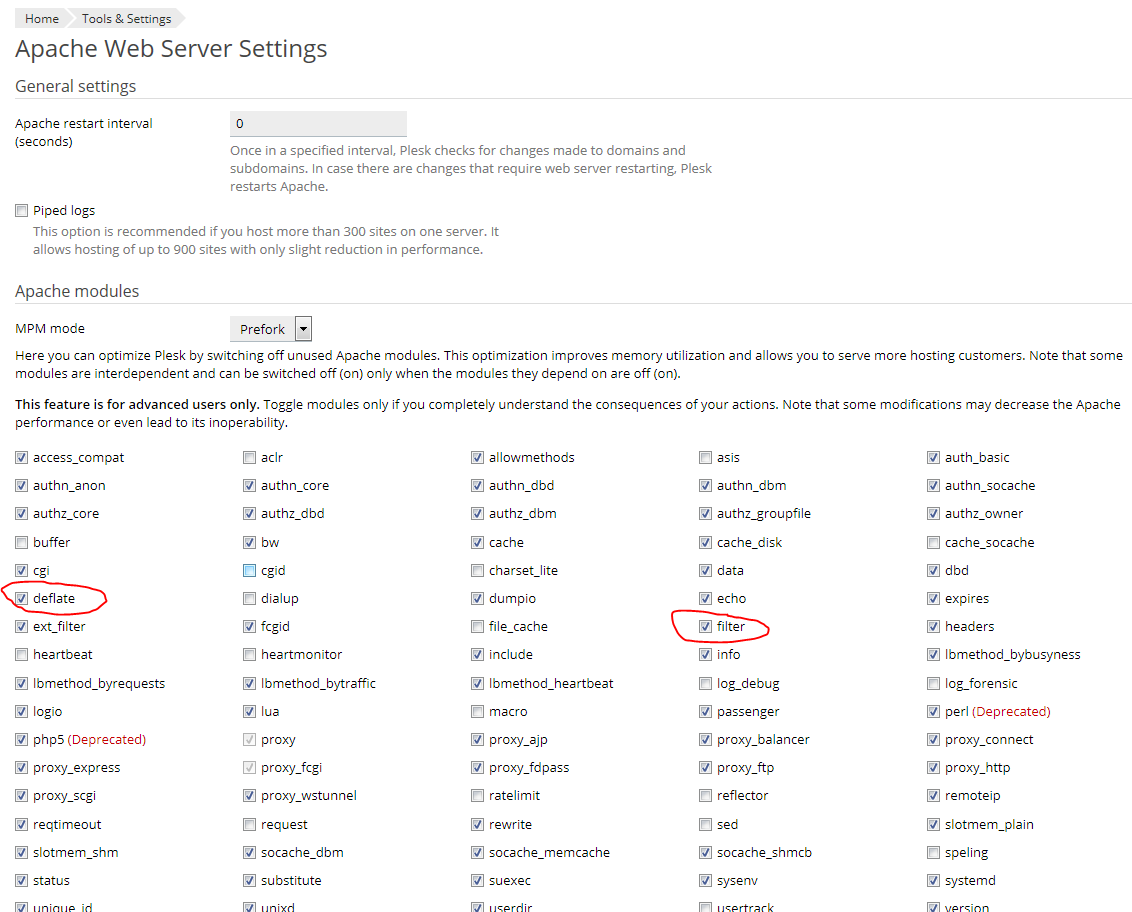Enable the Piped logs checkbox
This screenshot has height=912, width=1132.
(x=22, y=211)
